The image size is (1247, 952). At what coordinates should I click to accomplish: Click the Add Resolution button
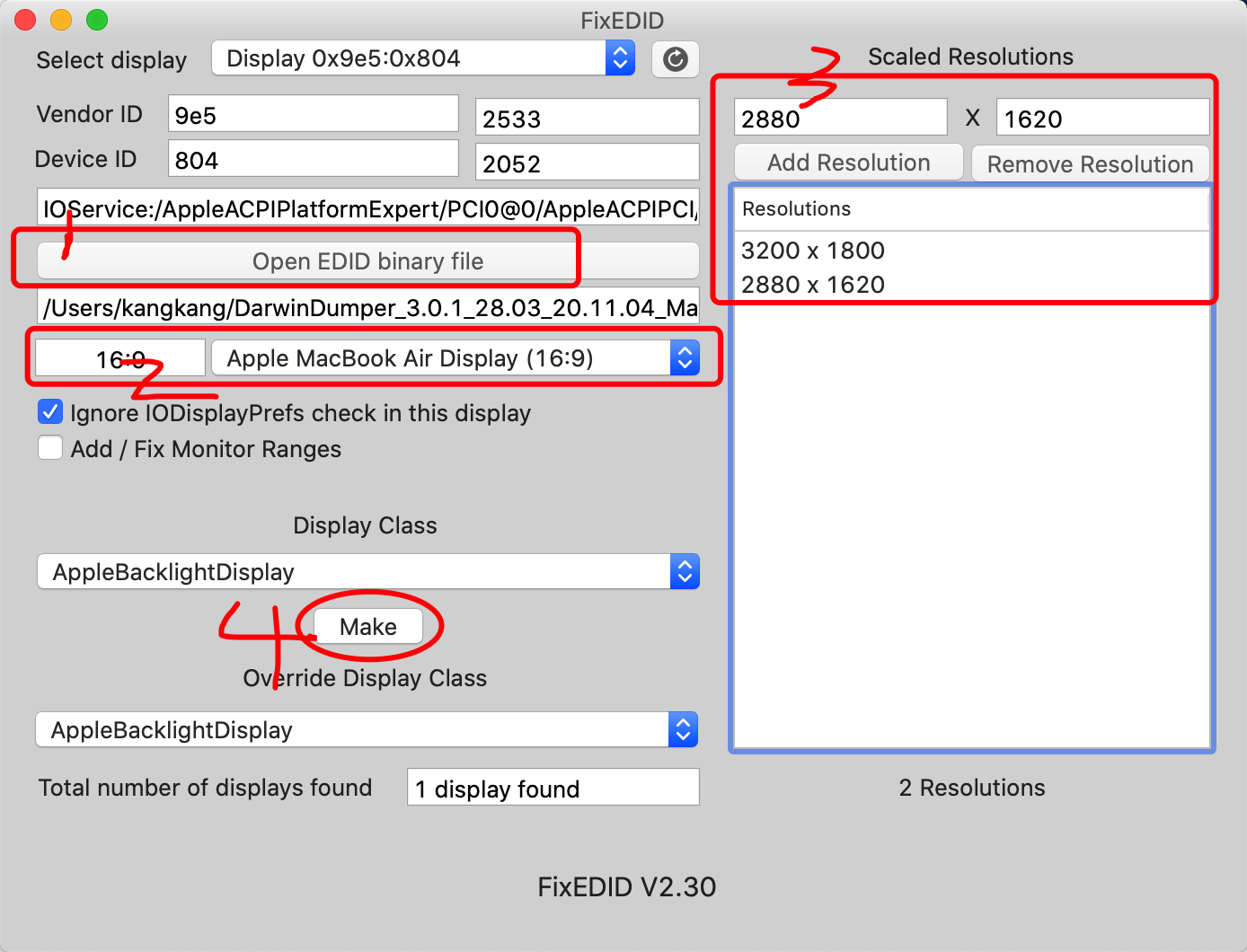tap(848, 163)
